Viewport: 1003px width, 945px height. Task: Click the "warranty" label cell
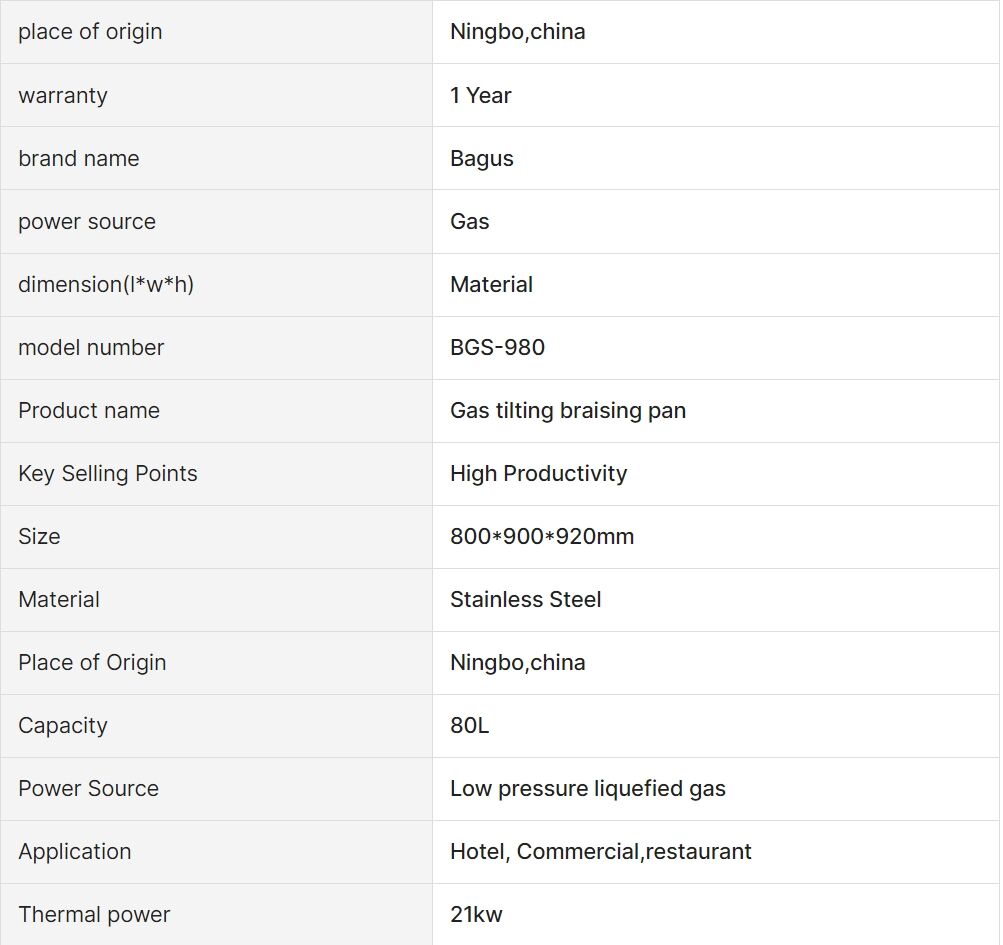[63, 96]
